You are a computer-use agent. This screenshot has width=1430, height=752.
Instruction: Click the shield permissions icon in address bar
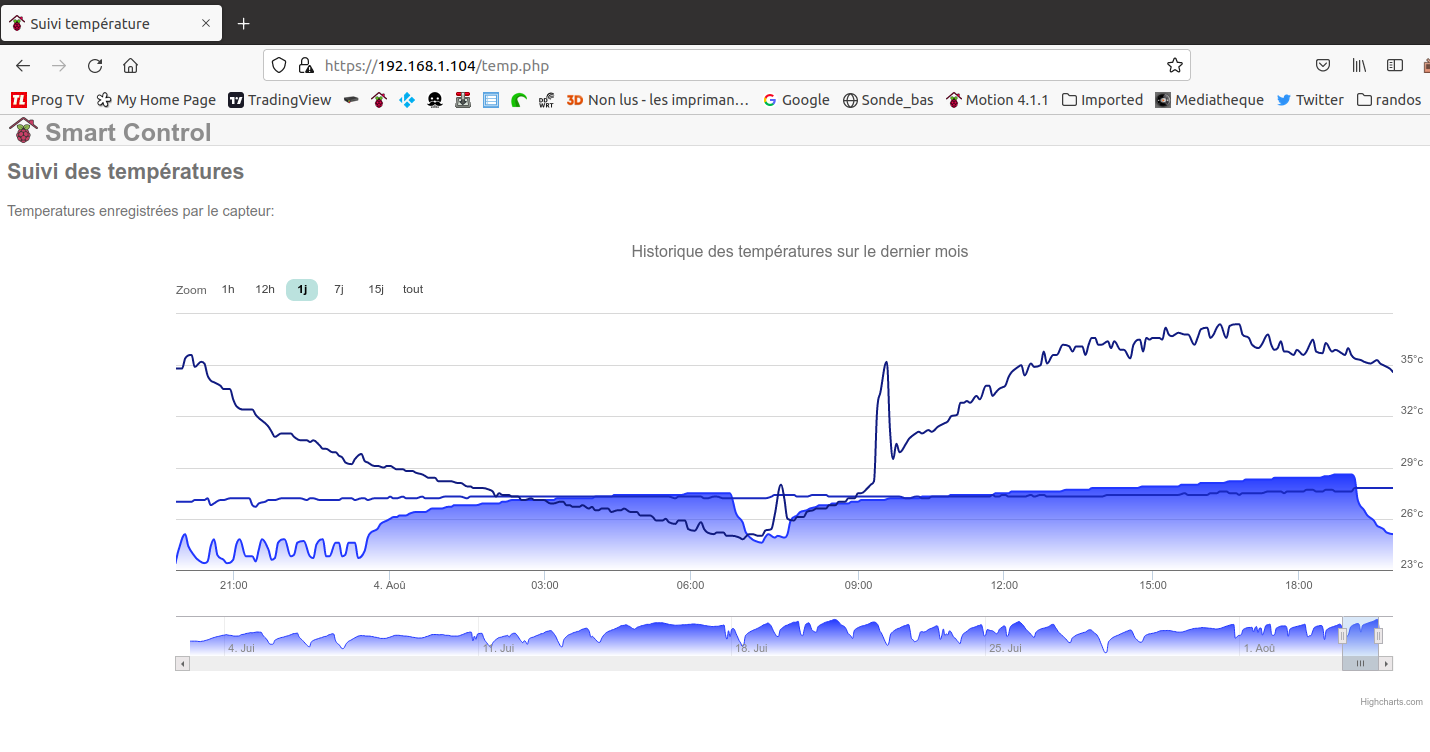pyautogui.click(x=278, y=64)
